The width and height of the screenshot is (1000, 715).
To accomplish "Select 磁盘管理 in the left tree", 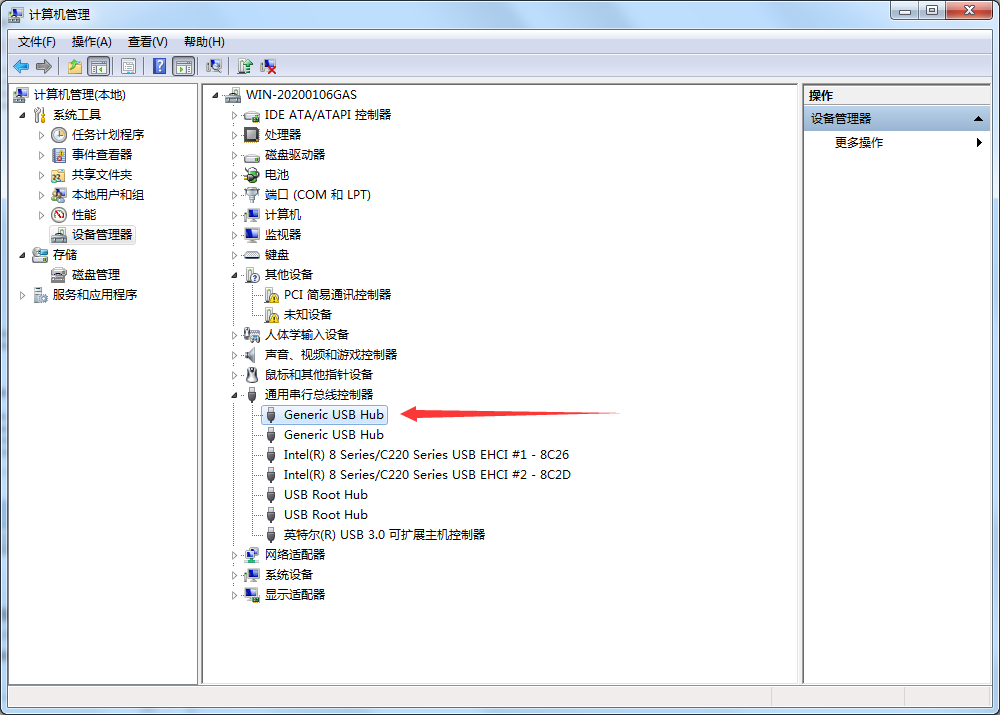I will point(95,275).
